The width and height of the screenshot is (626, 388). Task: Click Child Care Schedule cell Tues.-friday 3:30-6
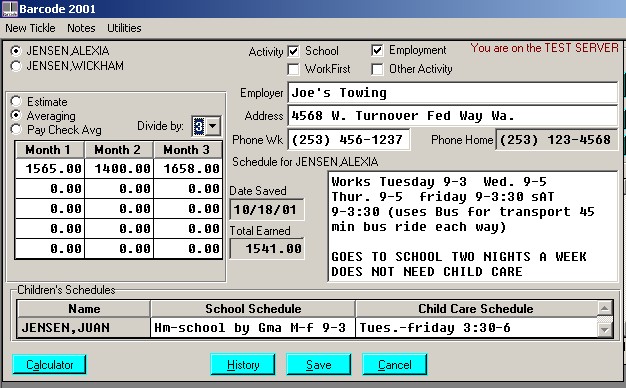[x=476, y=328]
